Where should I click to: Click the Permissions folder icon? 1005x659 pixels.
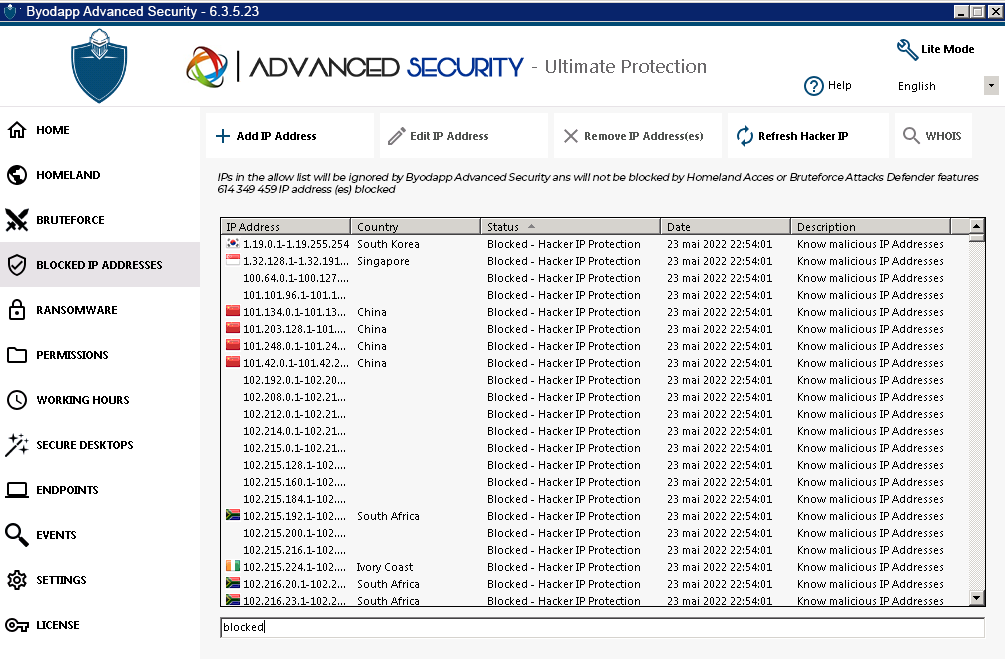click(x=17, y=355)
